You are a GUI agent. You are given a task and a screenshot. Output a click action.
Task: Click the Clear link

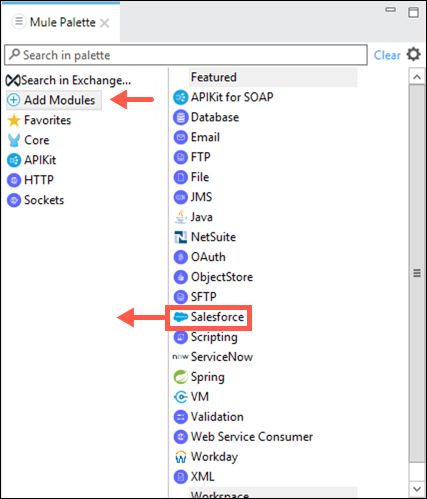pos(387,55)
